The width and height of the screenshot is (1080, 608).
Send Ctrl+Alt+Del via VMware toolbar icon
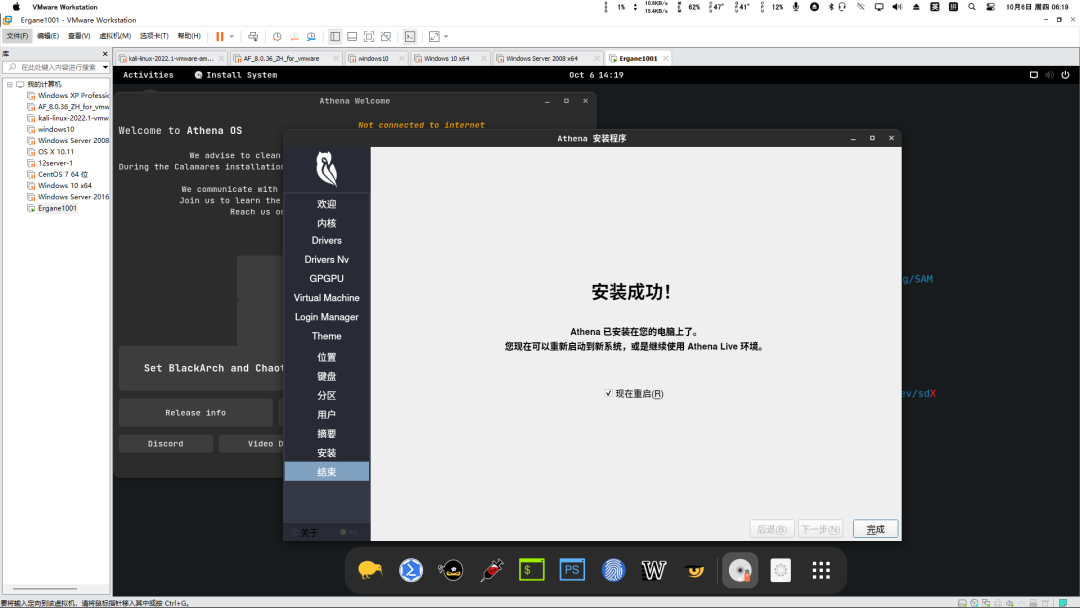click(x=253, y=36)
